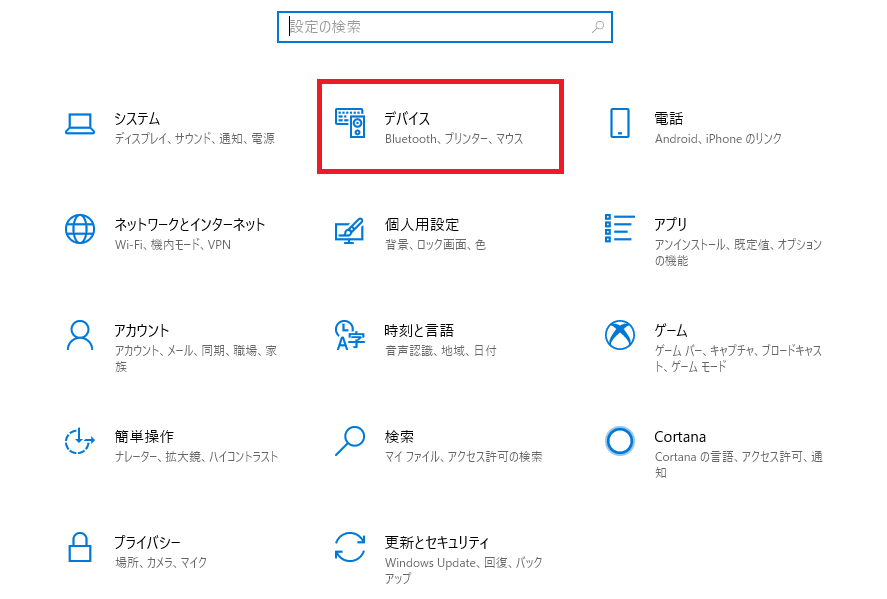Click the Ease of Access (簡単操作) icon
This screenshot has height=599, width=887.
coord(80,441)
